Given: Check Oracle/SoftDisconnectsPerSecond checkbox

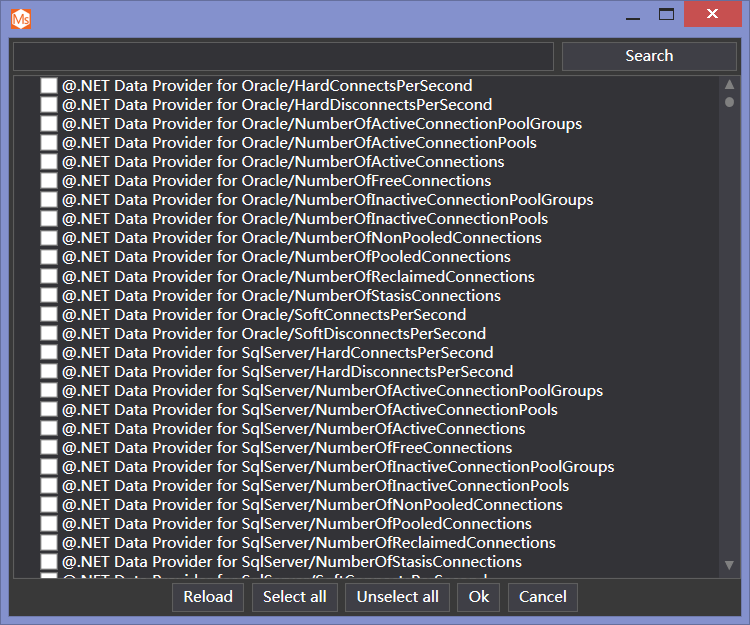Looking at the screenshot, I should 49,334.
